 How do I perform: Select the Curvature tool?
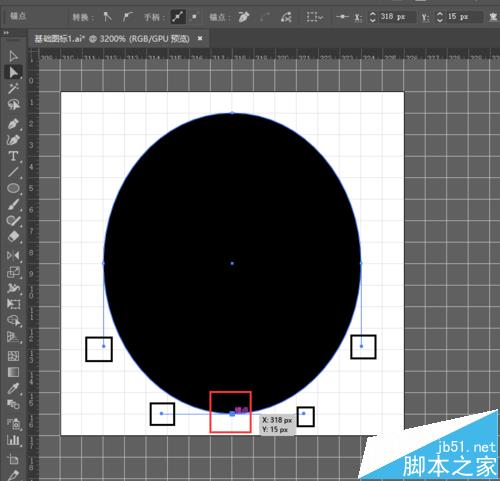[13, 140]
